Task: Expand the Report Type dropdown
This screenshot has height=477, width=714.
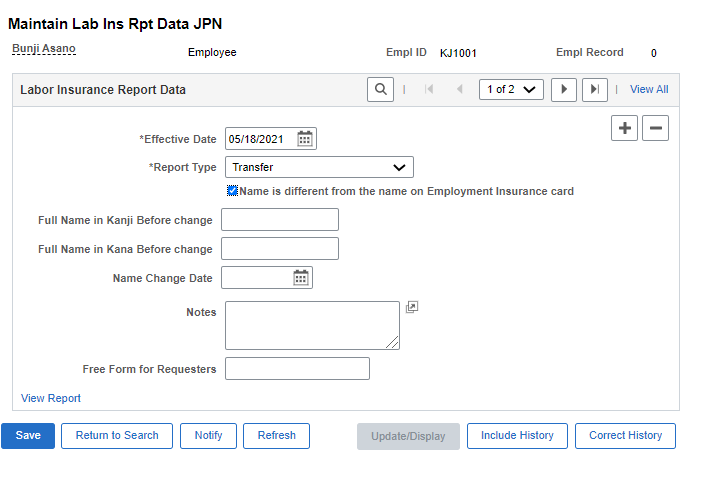Action: [x=319, y=167]
